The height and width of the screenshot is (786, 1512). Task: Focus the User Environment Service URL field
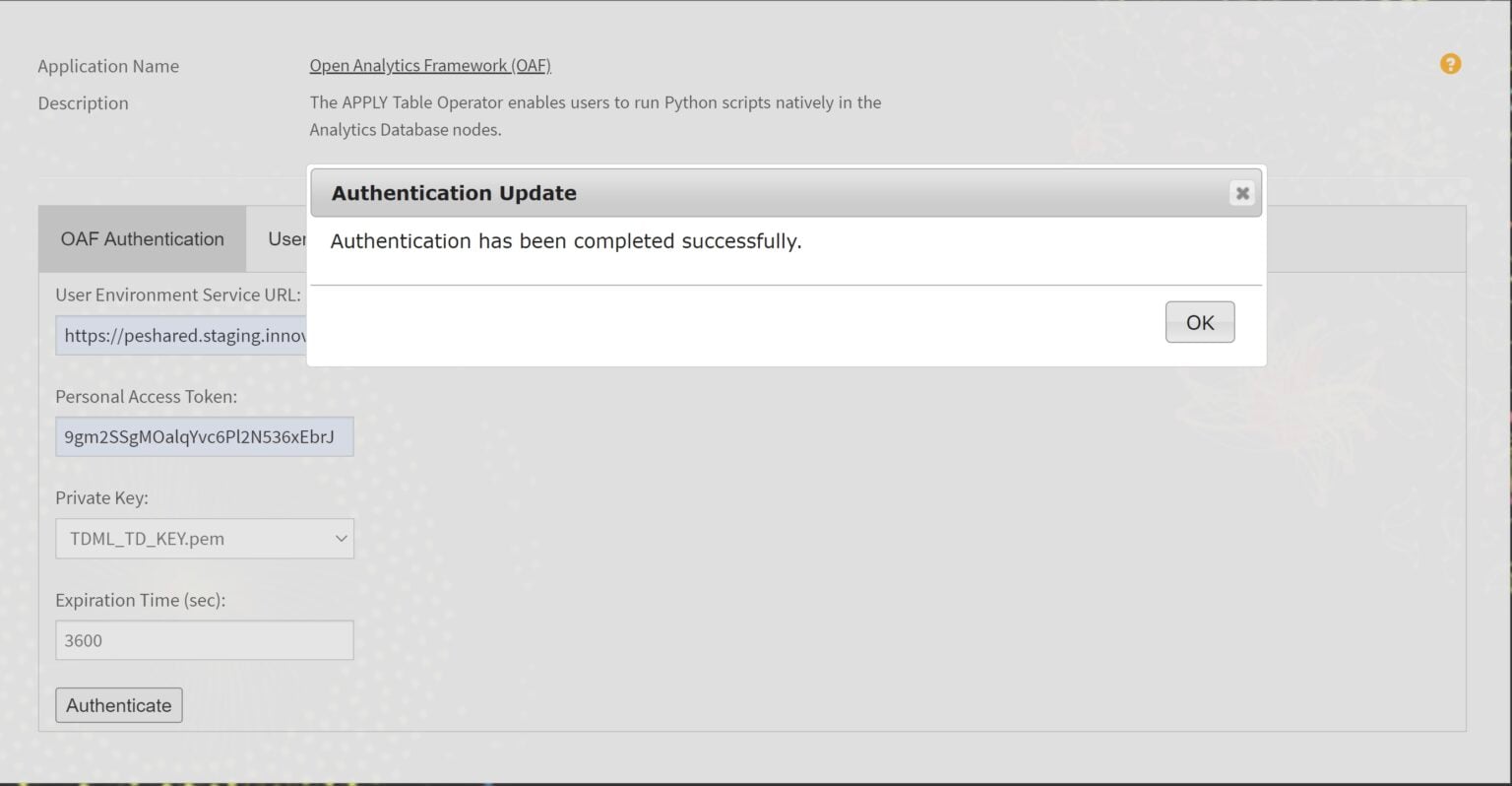coord(181,336)
